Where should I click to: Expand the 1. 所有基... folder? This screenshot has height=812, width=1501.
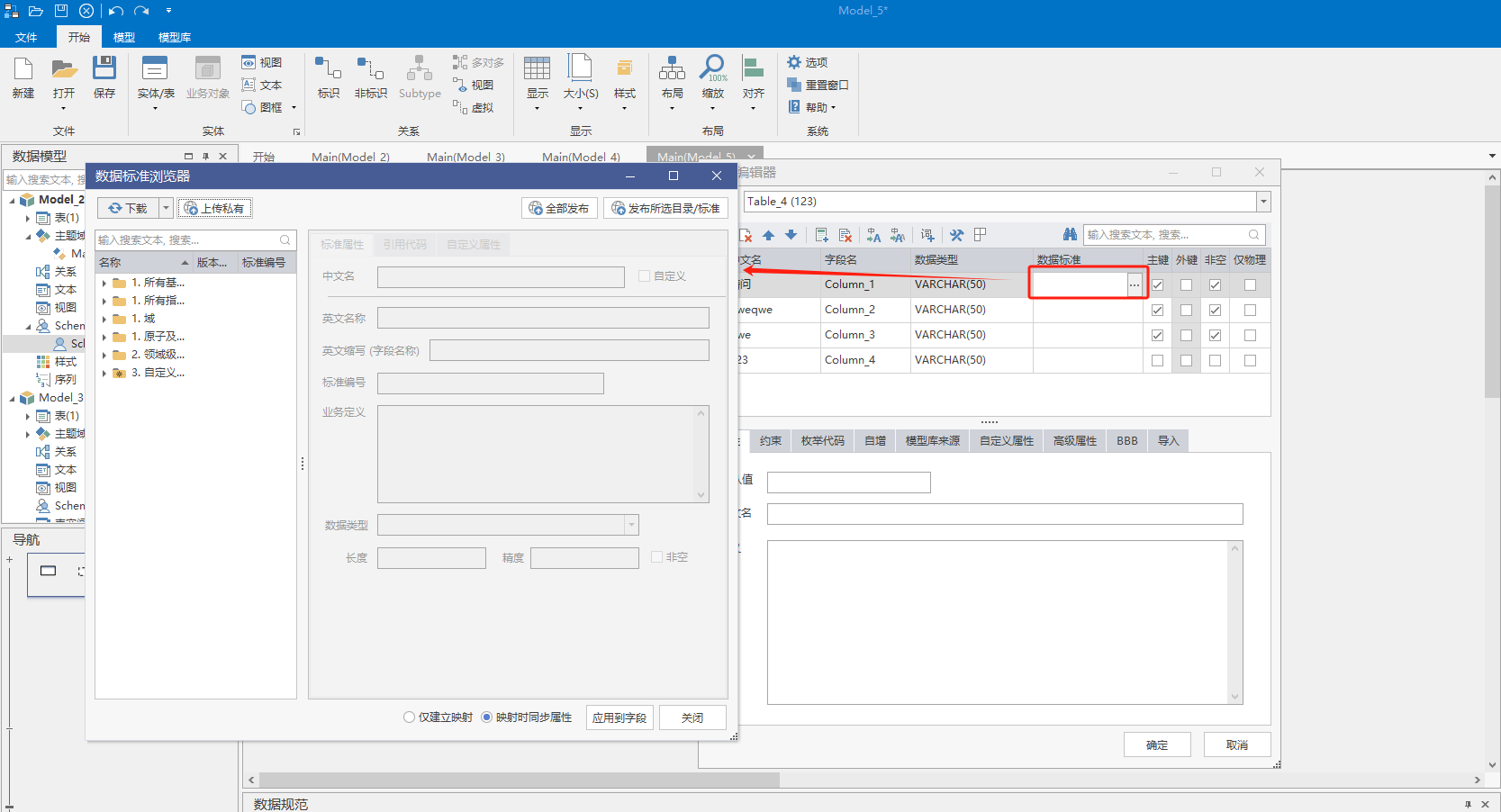(104, 283)
